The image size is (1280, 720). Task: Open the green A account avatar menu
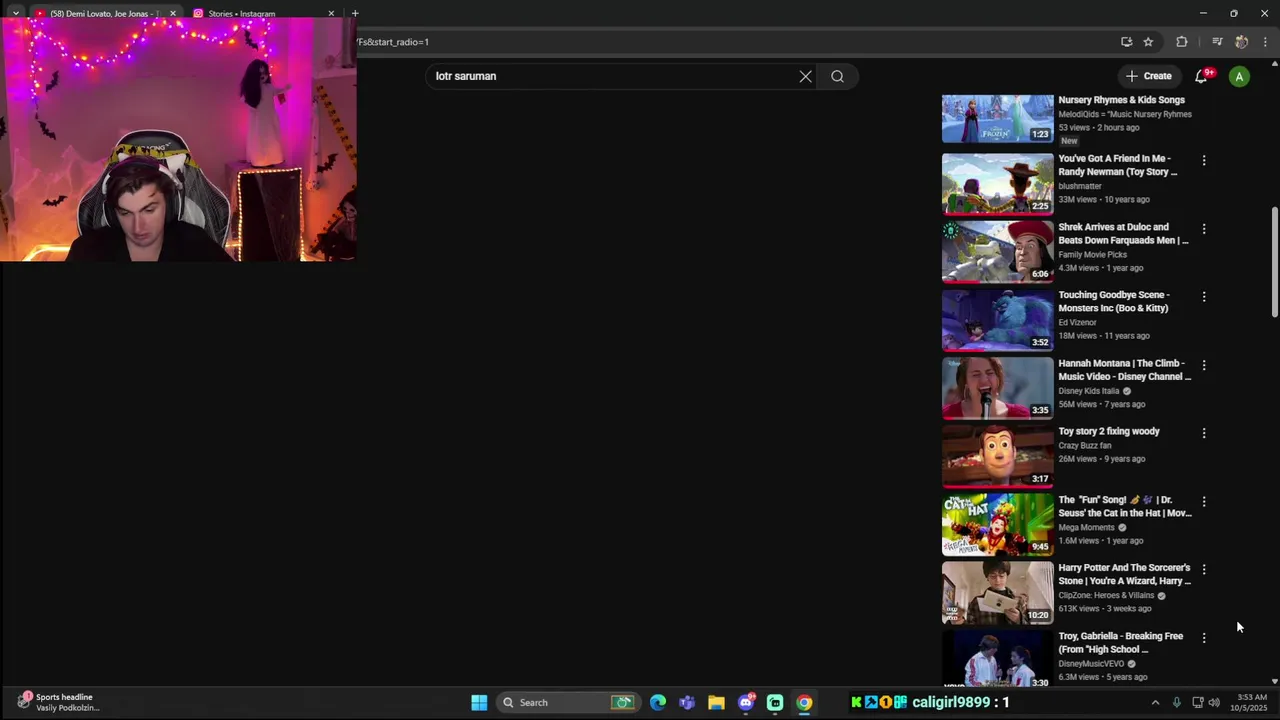1239,76
